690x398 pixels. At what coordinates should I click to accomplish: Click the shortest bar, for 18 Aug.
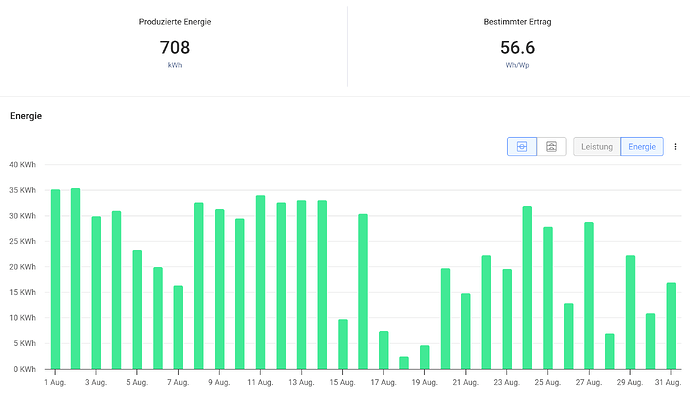404,363
